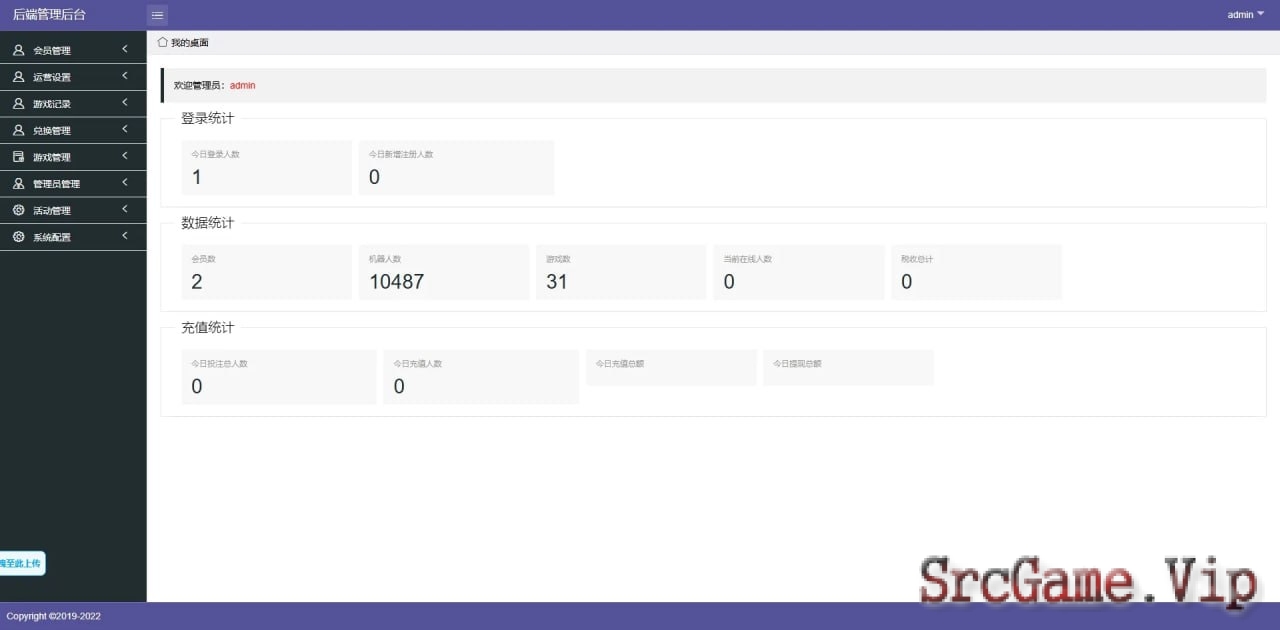Expand the 系统配置 chevron

click(x=125, y=236)
